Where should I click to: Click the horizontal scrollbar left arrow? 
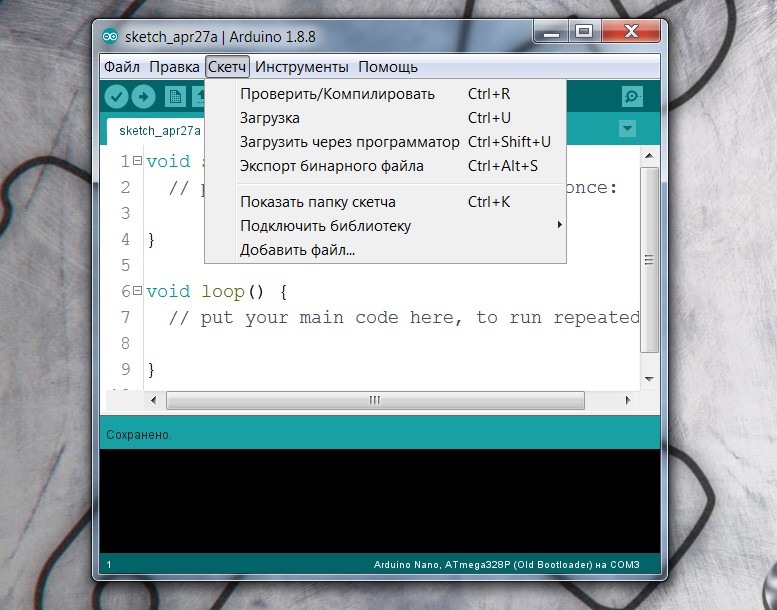tap(153, 400)
